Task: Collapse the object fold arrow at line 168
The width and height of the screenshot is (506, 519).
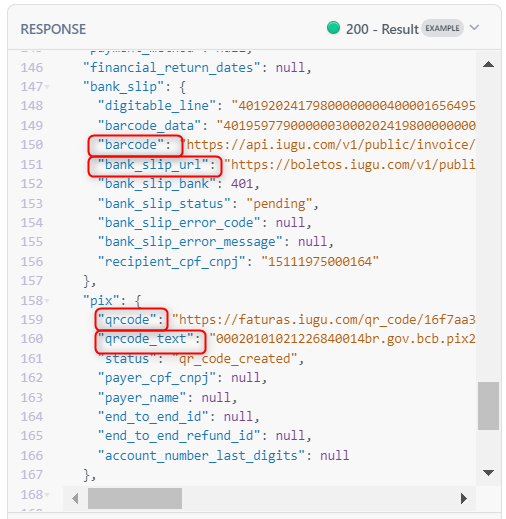Action: (x=47, y=495)
